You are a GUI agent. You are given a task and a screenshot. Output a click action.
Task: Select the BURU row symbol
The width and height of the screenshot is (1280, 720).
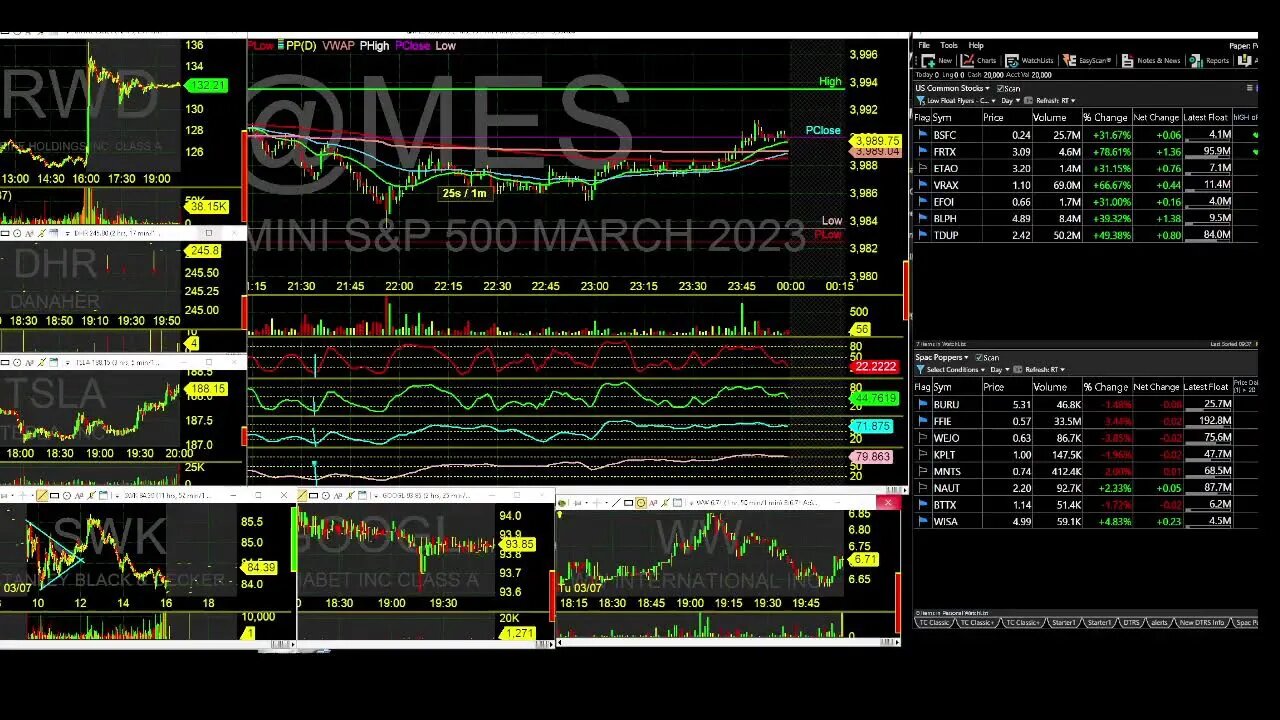(x=945, y=404)
